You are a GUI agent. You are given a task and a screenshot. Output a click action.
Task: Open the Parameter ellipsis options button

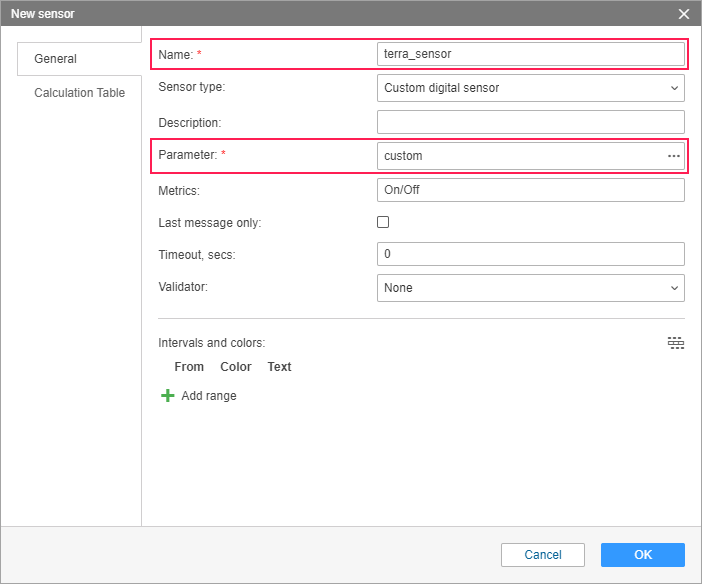[x=674, y=156]
